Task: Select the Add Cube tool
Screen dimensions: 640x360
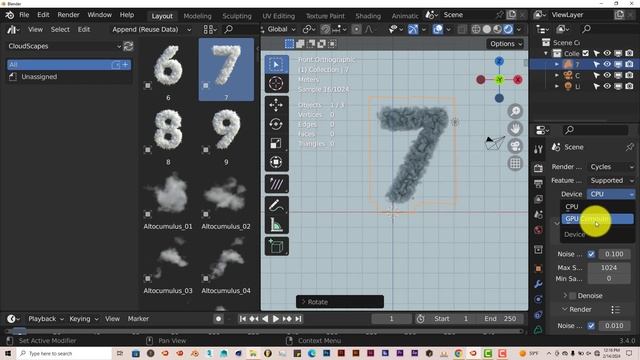Action: 276,247
